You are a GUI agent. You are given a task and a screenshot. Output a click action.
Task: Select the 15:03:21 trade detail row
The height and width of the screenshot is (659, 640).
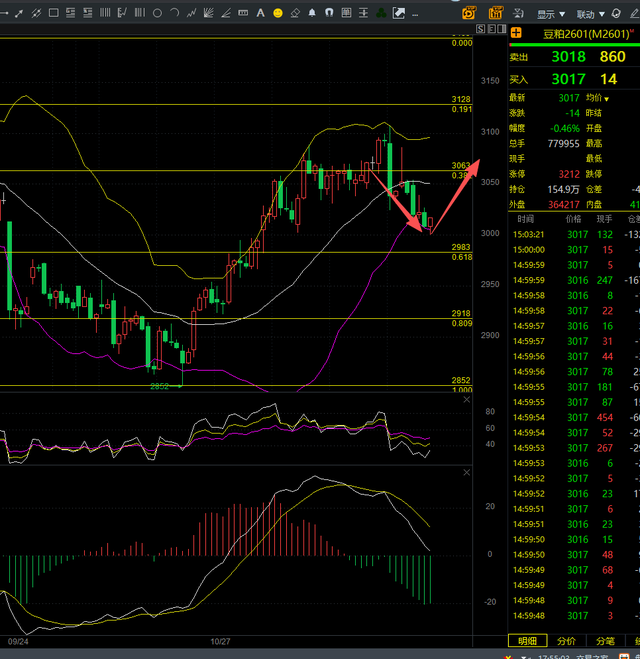(574, 235)
